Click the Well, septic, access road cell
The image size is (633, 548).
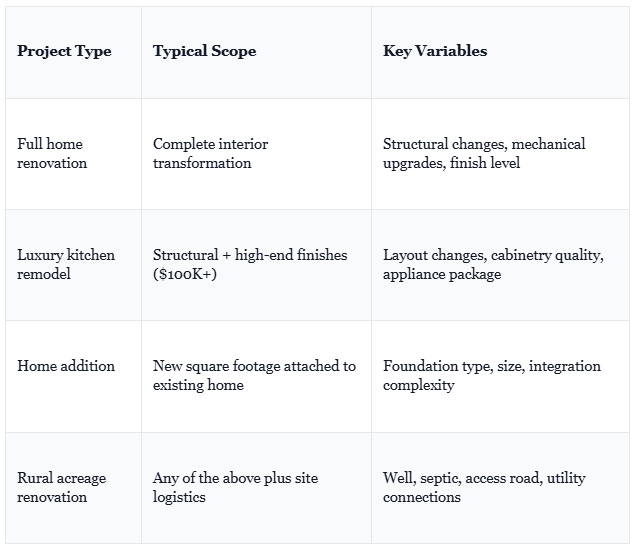(500, 488)
